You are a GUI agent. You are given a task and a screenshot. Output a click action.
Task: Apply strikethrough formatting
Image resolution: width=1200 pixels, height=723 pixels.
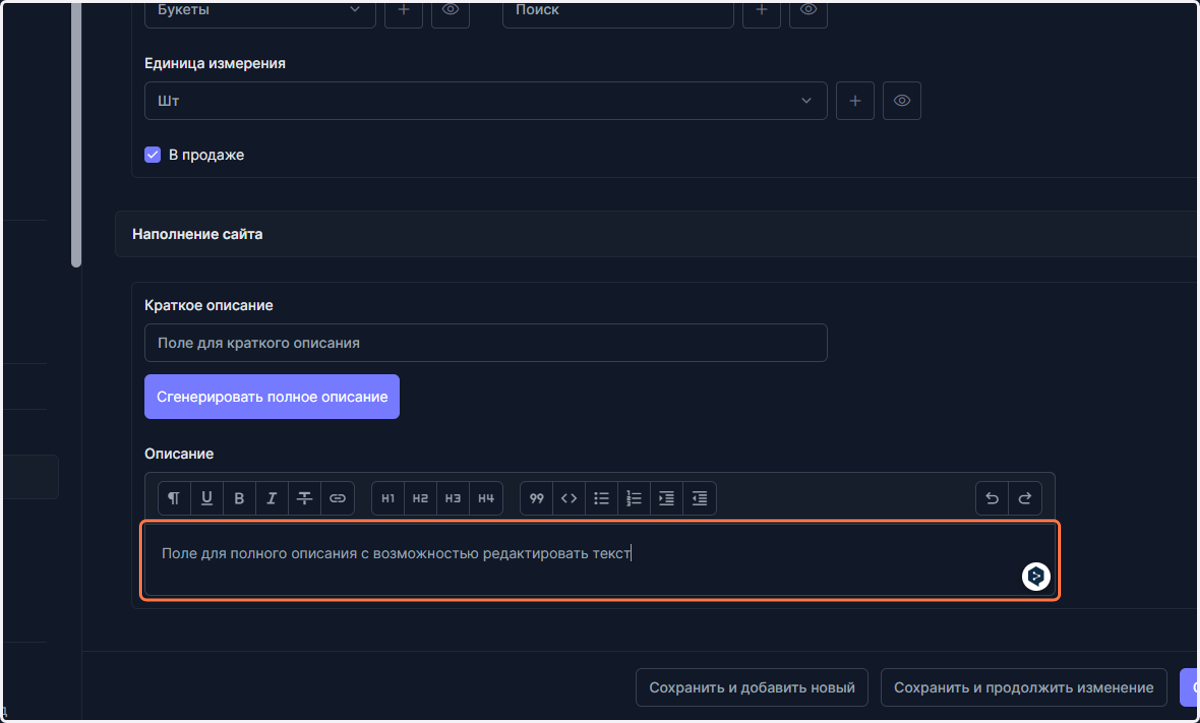tap(305, 498)
